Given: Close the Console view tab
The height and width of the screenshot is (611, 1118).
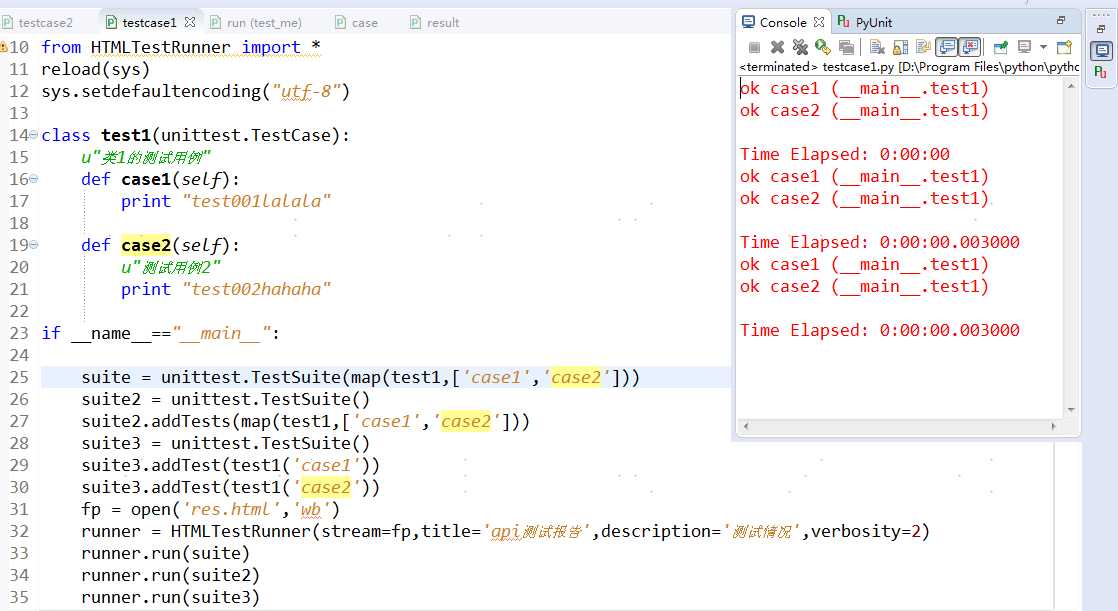Looking at the screenshot, I should point(819,22).
